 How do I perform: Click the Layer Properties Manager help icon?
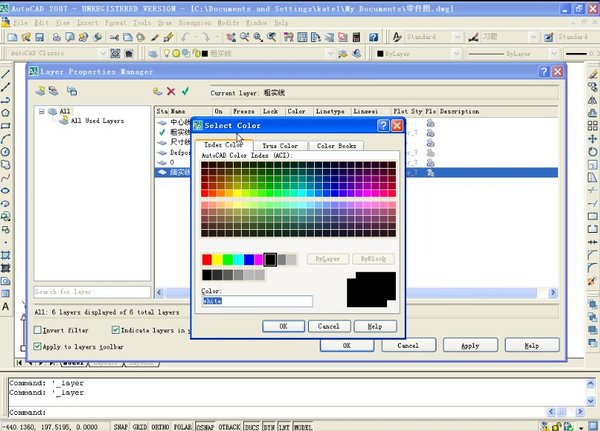pos(544,72)
